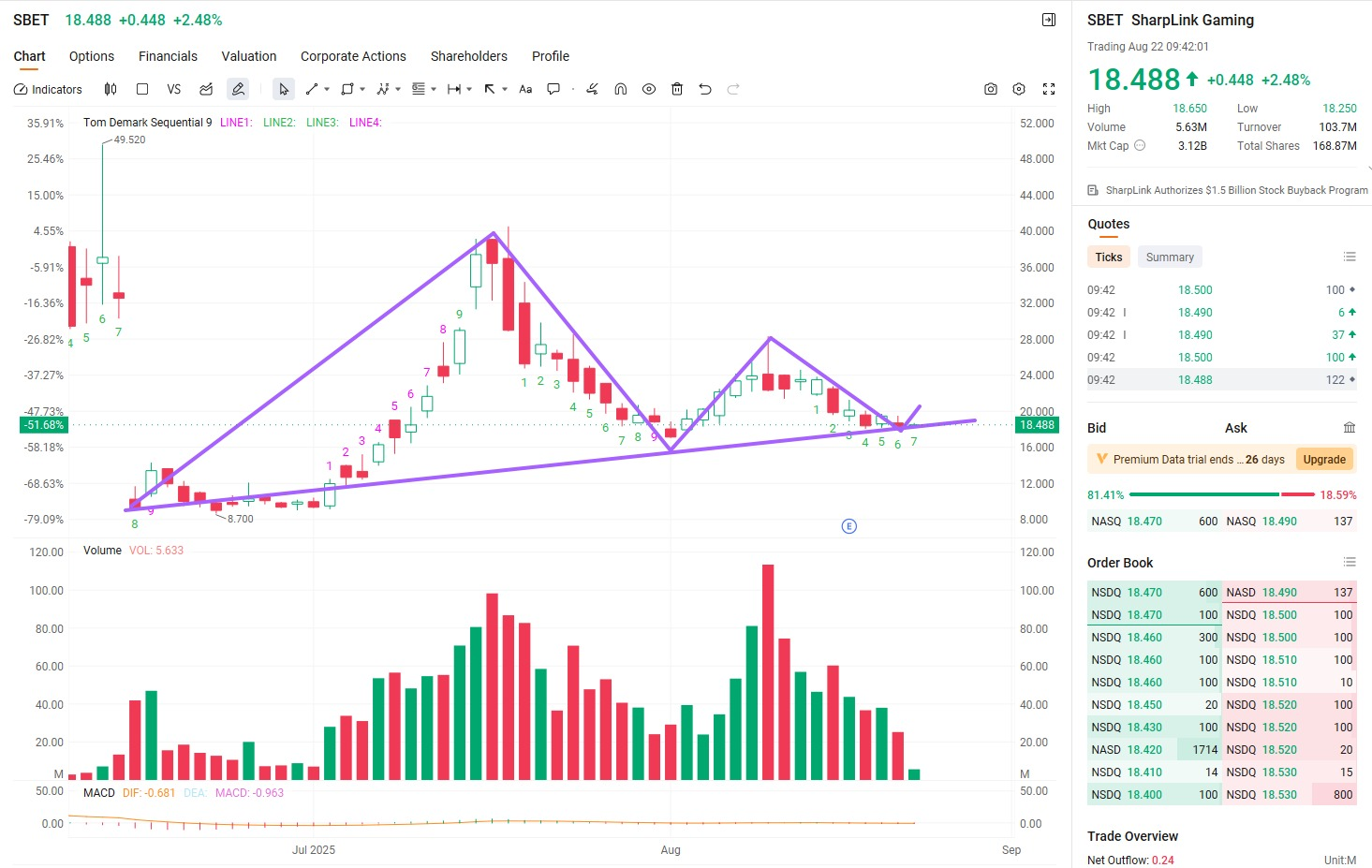Undo the last drawing action
Image resolution: width=1372 pixels, height=868 pixels.
pos(705,90)
